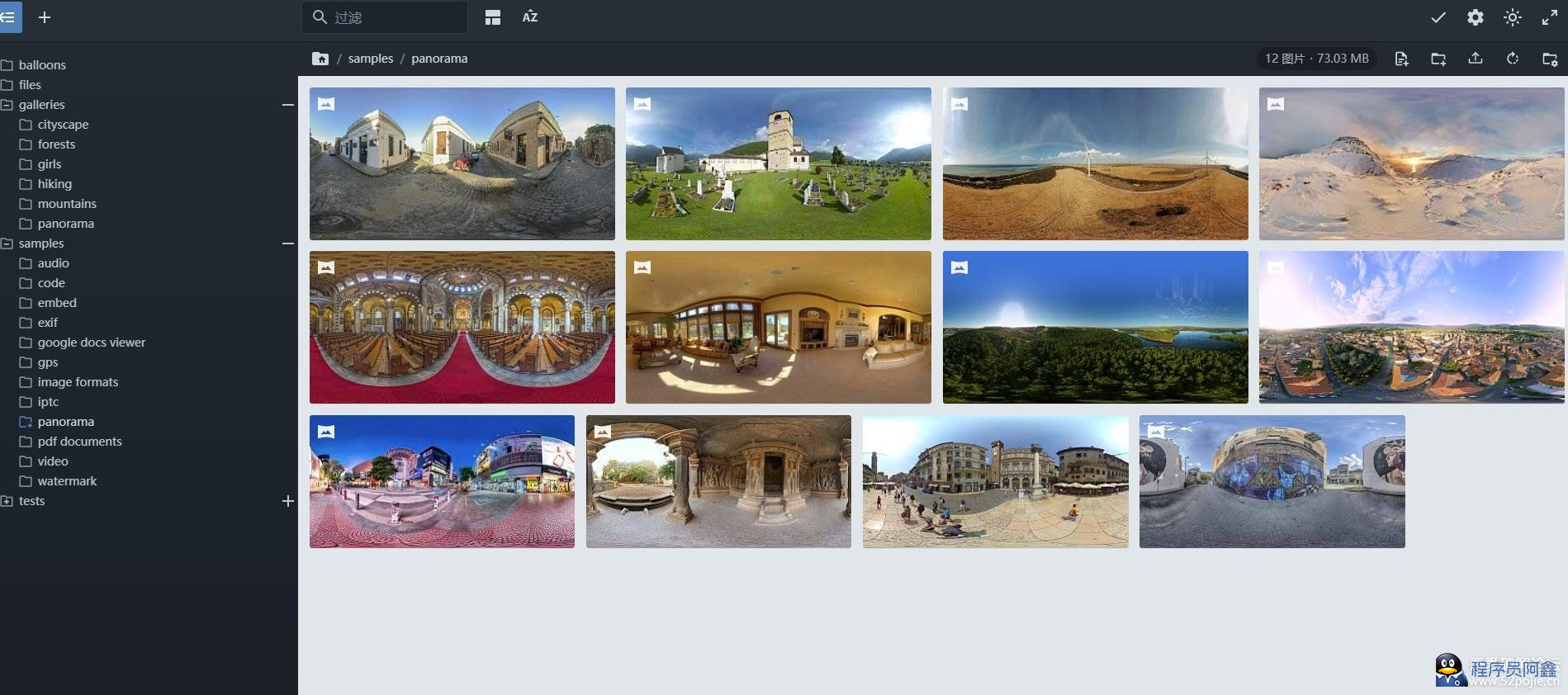The width and height of the screenshot is (1568, 695).
Task: Toggle the light/dark theme sun icon
Action: point(1513,17)
